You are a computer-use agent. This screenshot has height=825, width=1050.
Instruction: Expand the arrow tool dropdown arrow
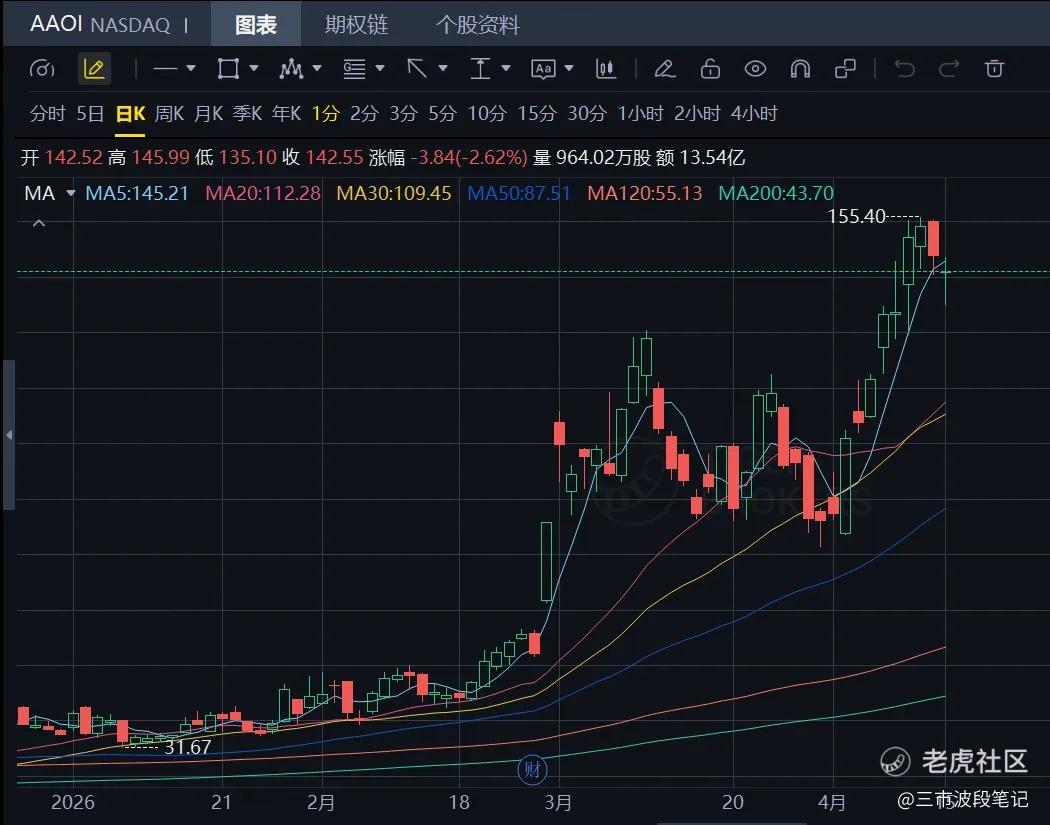[x=443, y=68]
